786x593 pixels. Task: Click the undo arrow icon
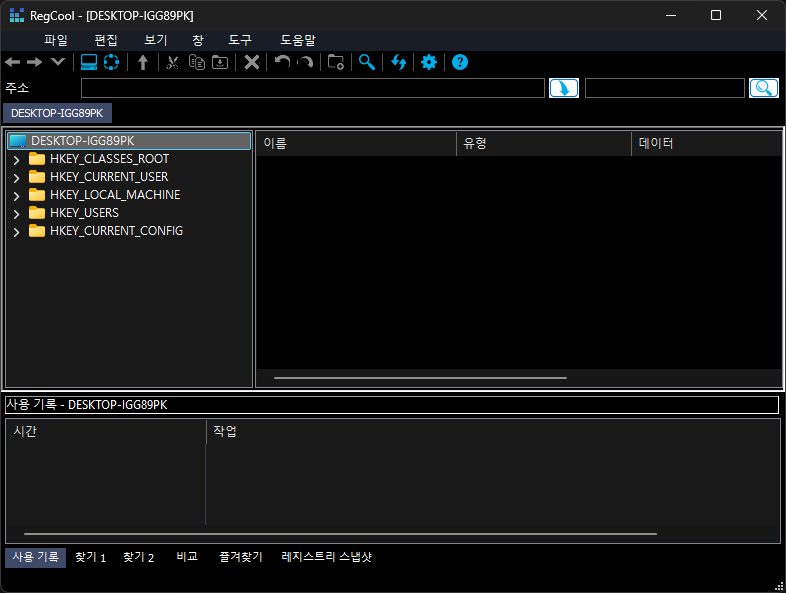pyautogui.click(x=283, y=62)
